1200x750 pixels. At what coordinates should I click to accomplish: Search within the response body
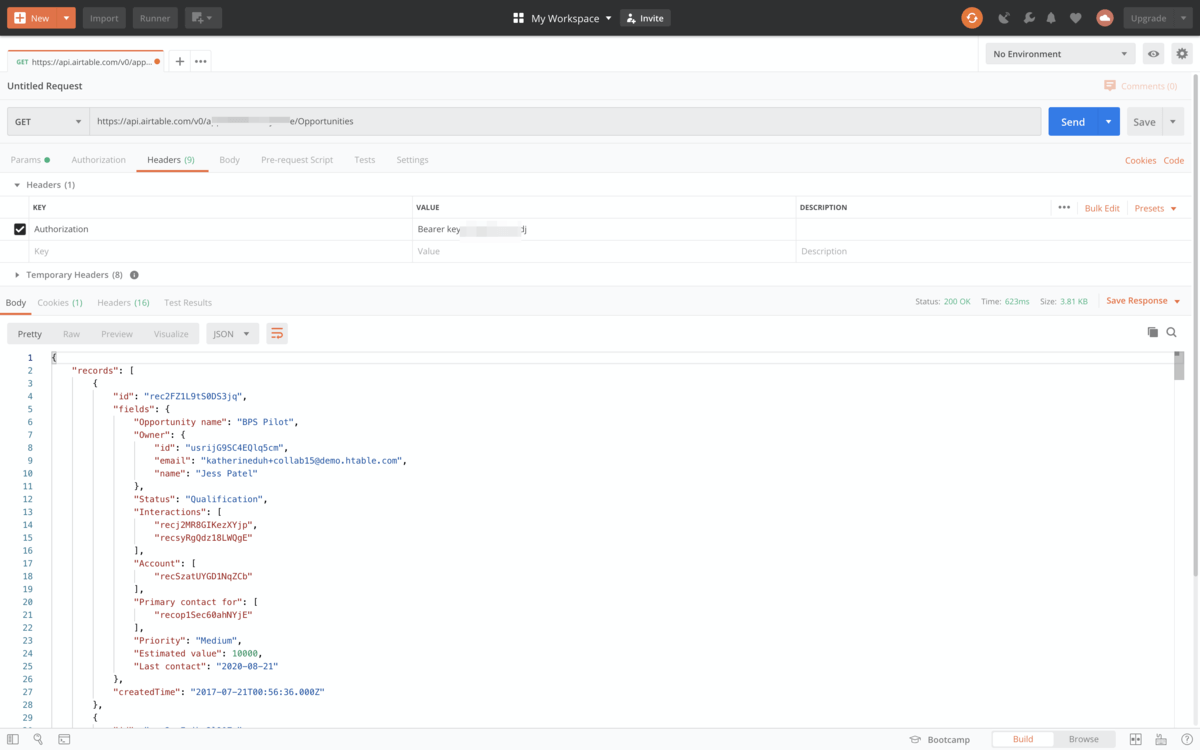[x=1172, y=332]
